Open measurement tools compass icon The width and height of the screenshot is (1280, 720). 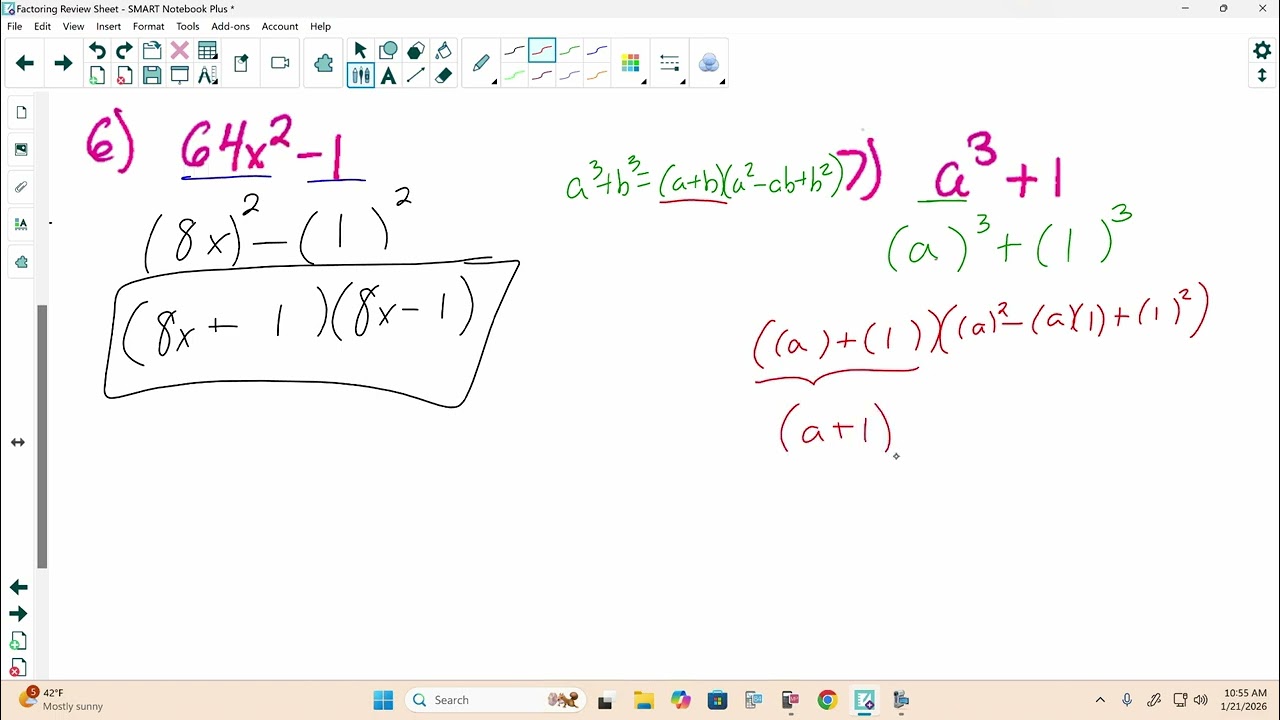[x=208, y=75]
